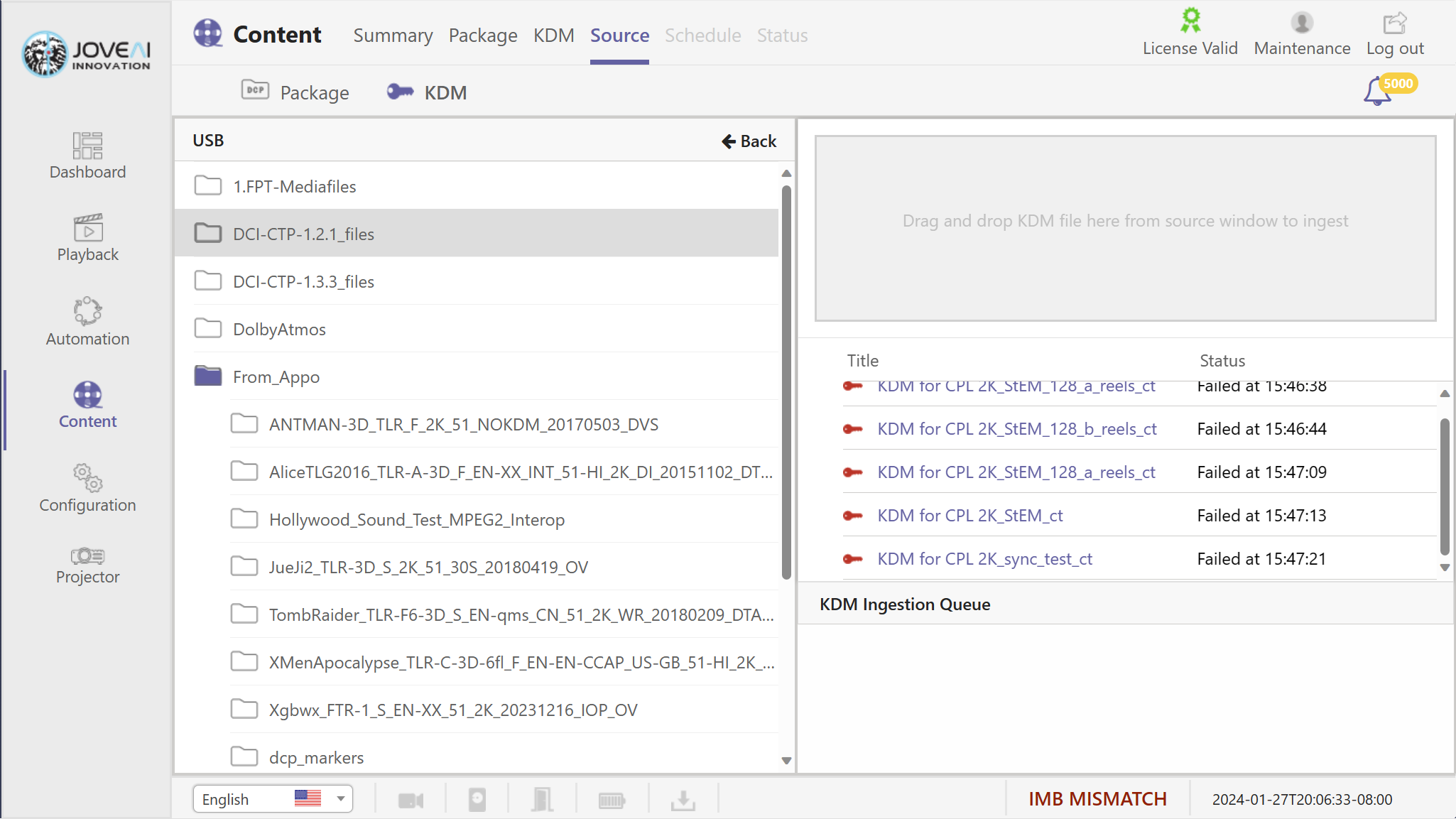Open the DolbyAtmos folder
The height and width of the screenshot is (819, 1456).
click(279, 329)
